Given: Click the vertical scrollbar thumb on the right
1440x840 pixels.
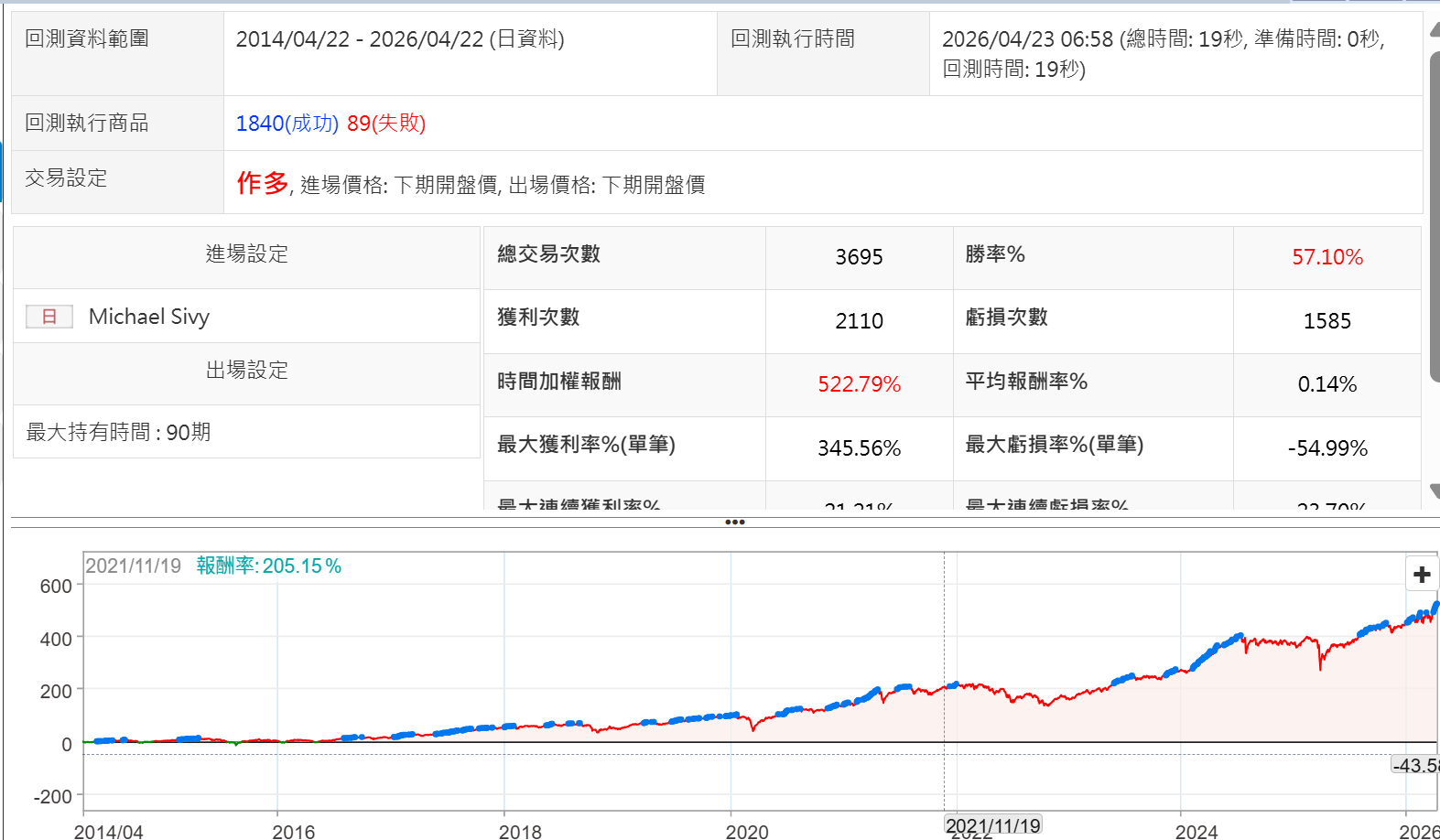Looking at the screenshot, I should click(1434, 215).
